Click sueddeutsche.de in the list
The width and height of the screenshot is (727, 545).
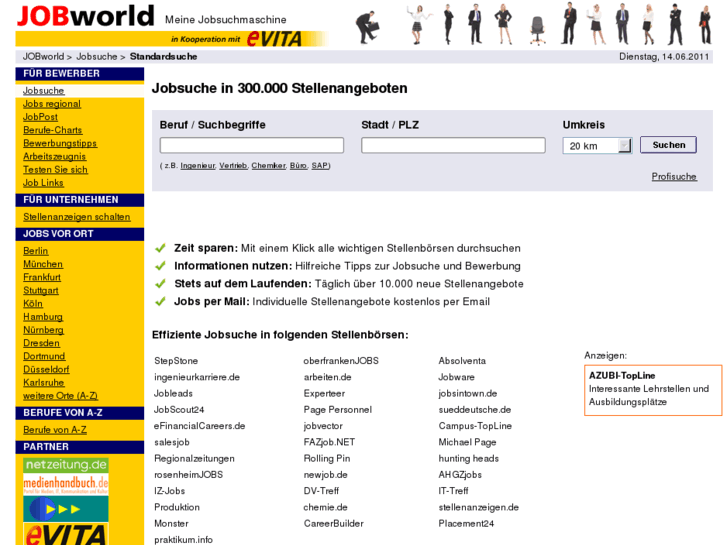click(x=475, y=410)
